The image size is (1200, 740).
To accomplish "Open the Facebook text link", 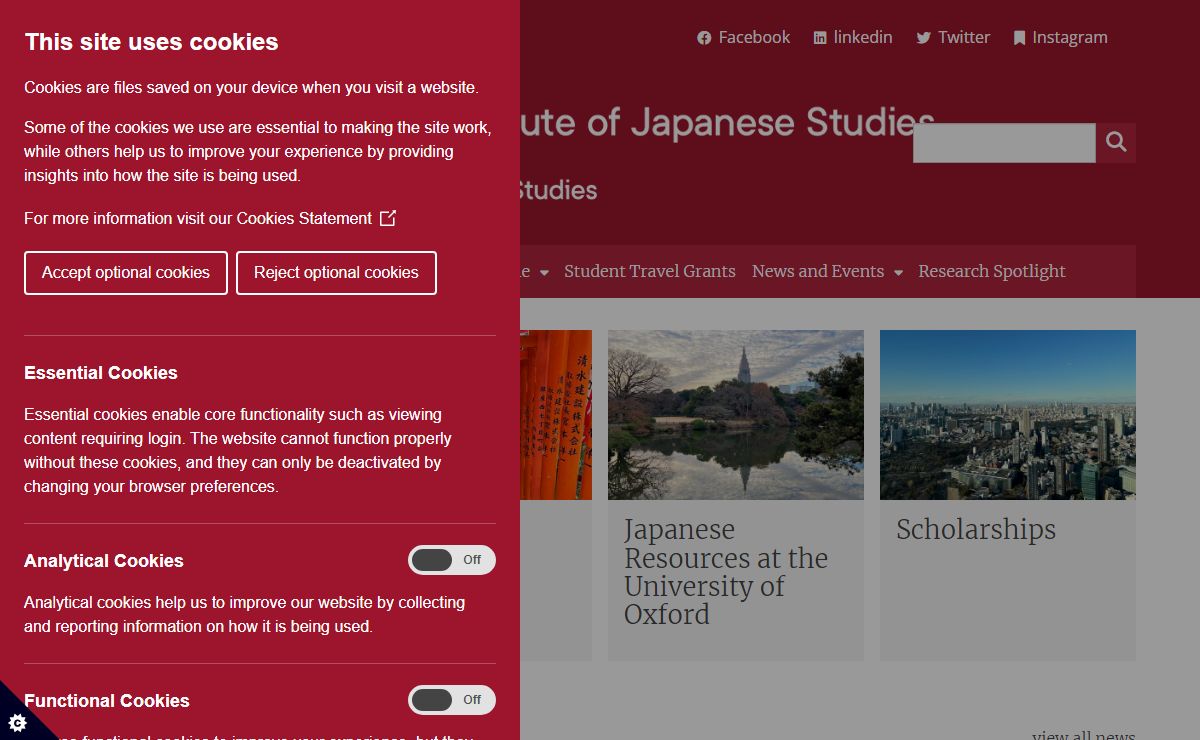I will [x=754, y=37].
